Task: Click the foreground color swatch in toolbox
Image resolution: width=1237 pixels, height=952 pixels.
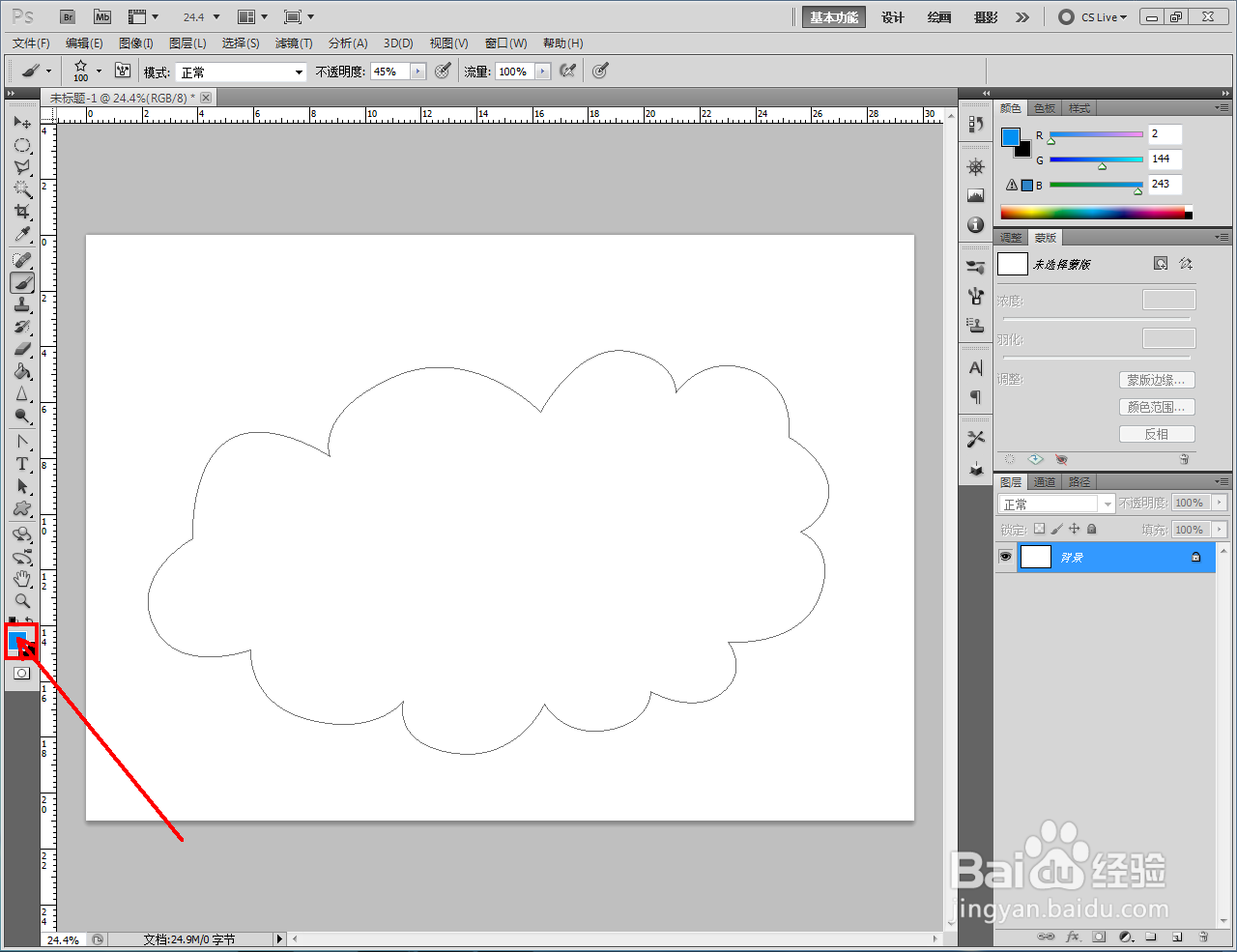Action: [x=17, y=640]
